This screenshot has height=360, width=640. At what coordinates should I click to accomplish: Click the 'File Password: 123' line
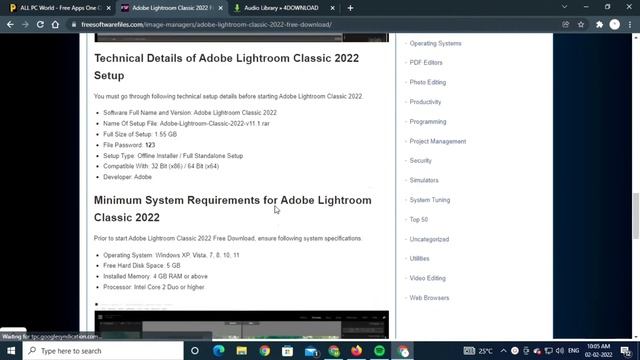click(x=129, y=145)
